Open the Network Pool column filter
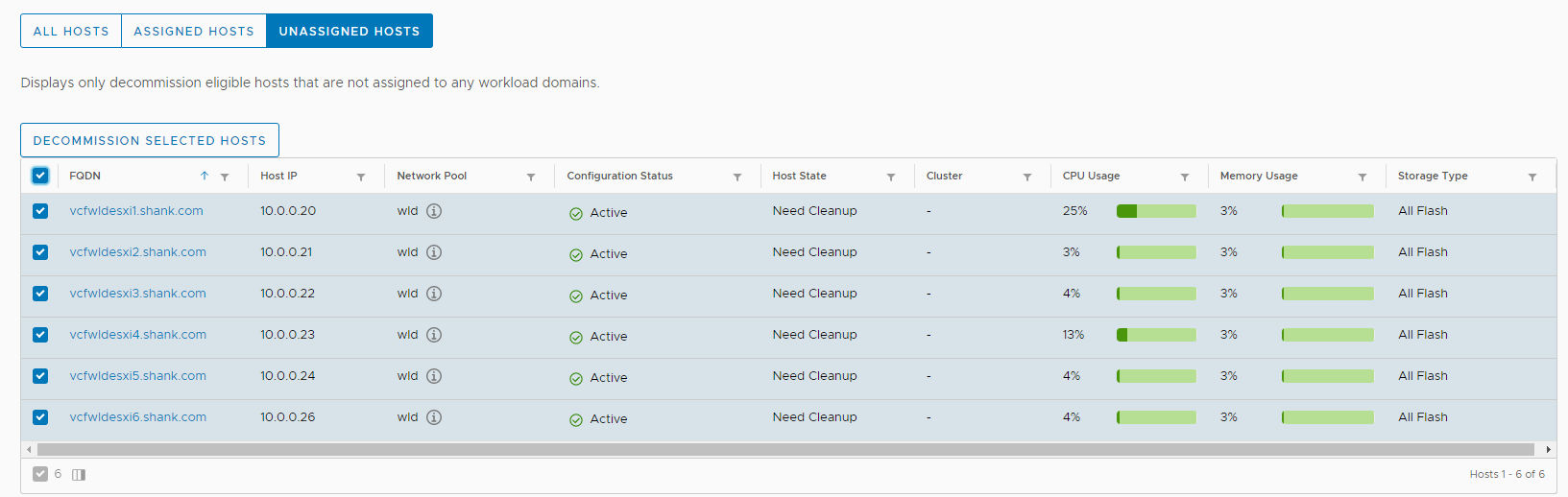1568x497 pixels. (x=531, y=177)
